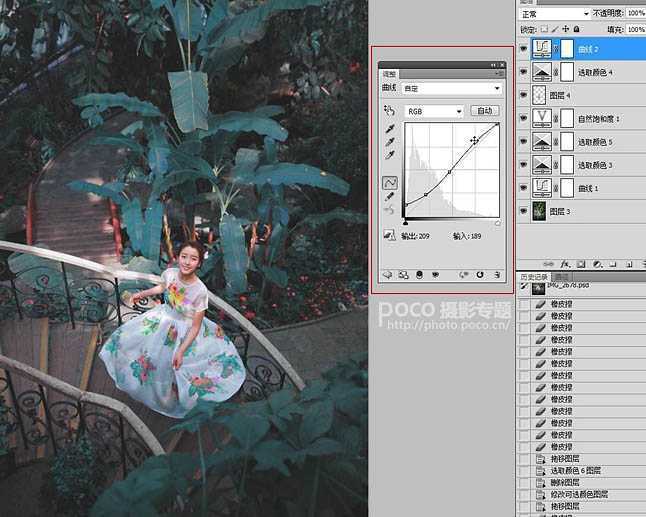Select history state 删除图层
Screen dimensions: 646x517
(565, 482)
